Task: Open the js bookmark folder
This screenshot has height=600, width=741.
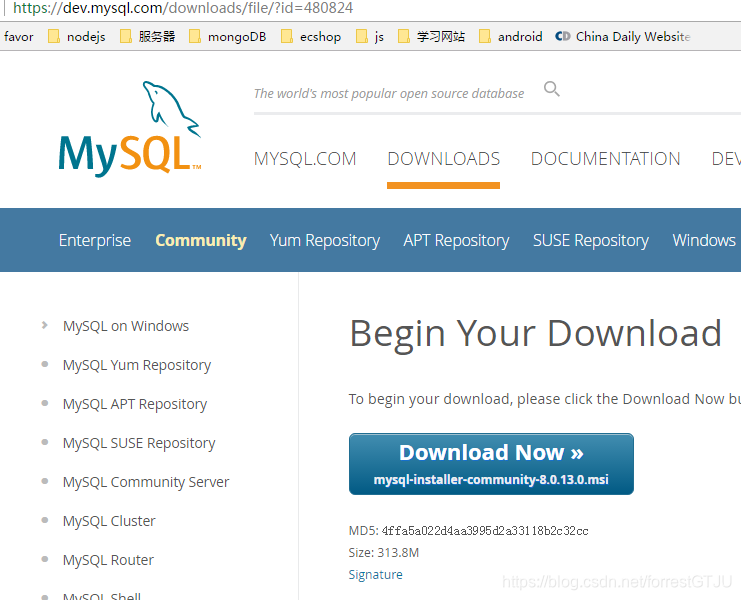Action: (x=370, y=36)
